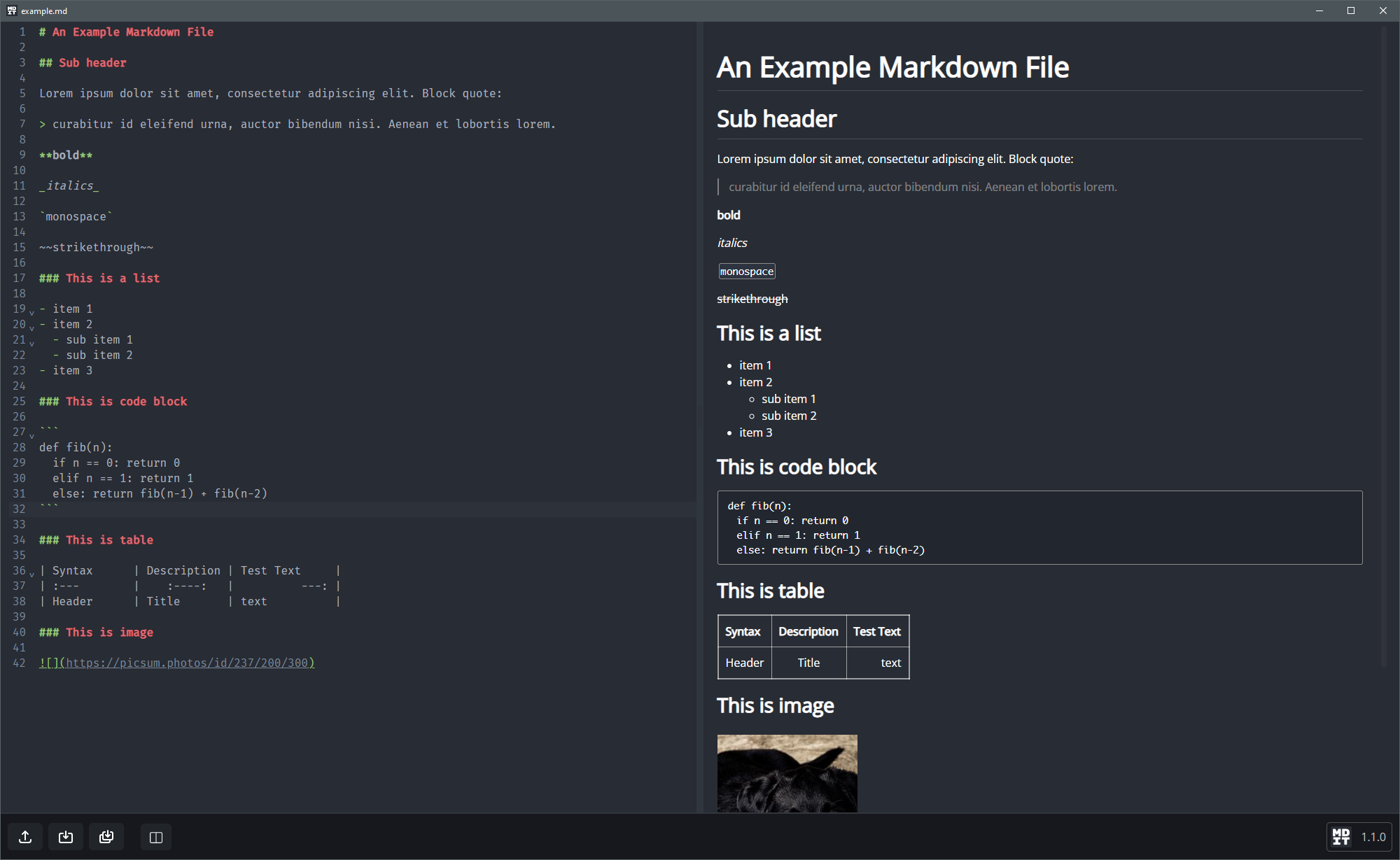
Task: Collapse the table fold at line 36
Action: click(x=31, y=574)
